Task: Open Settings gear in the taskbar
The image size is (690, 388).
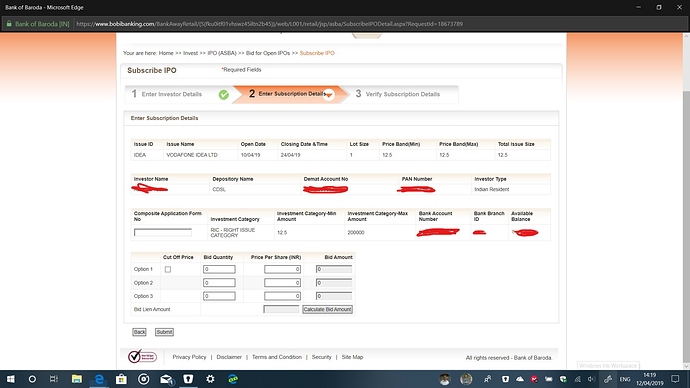Action: pyautogui.click(x=210, y=379)
